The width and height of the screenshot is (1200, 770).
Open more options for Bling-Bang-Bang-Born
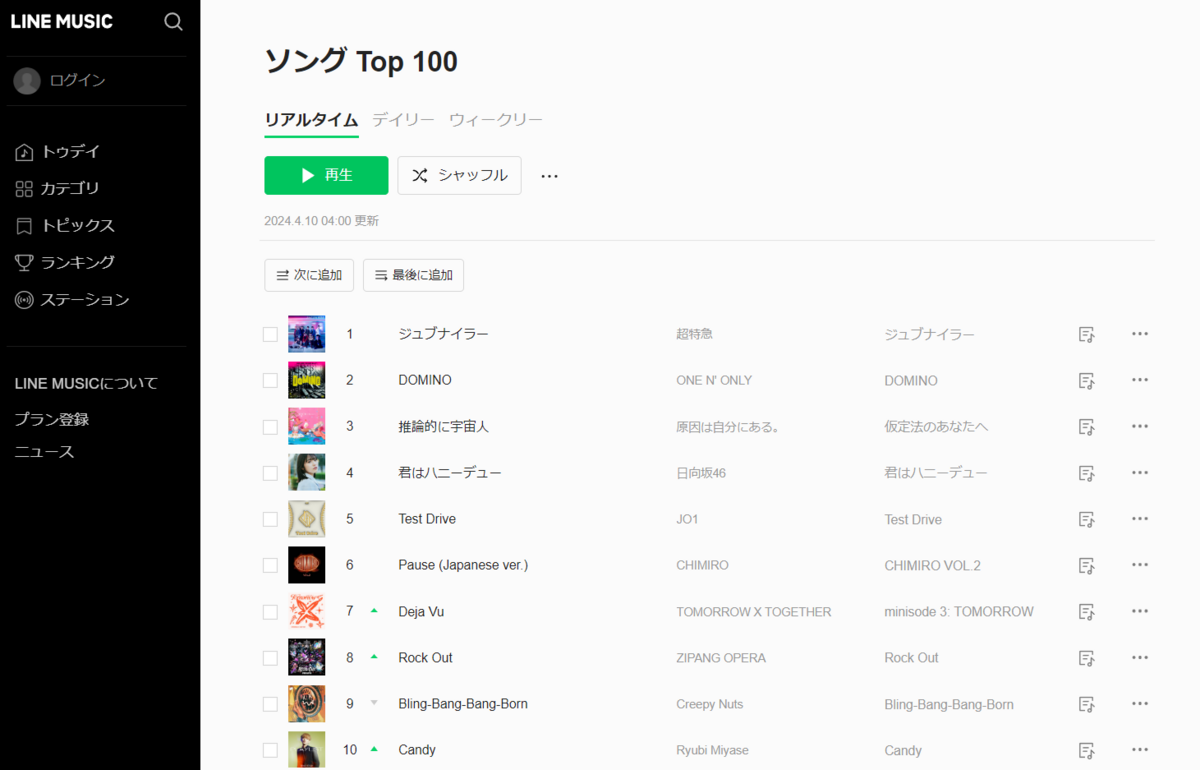point(1139,703)
